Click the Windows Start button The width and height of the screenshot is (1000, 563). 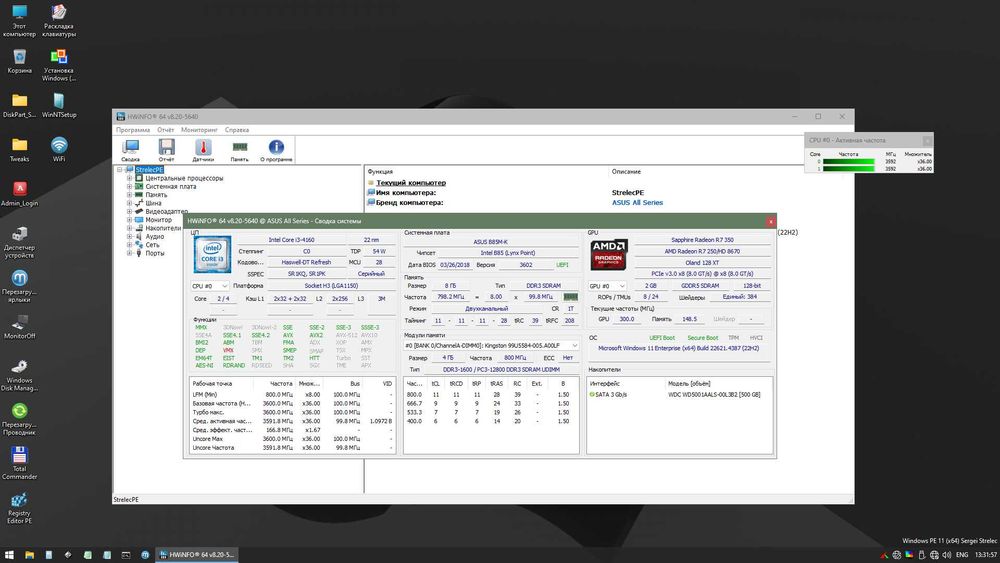pos(10,555)
